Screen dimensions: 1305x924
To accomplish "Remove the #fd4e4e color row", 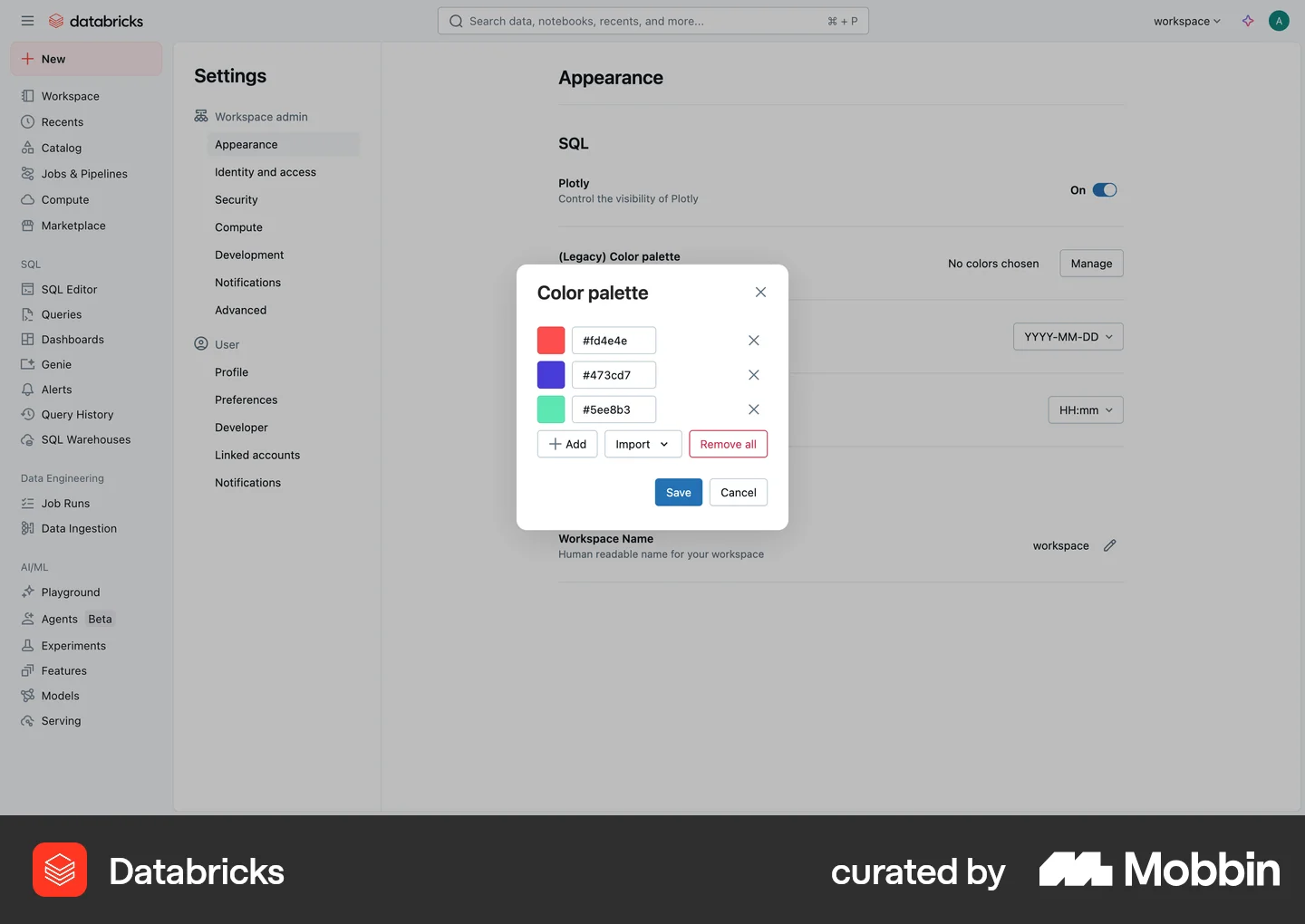I will [x=753, y=341].
